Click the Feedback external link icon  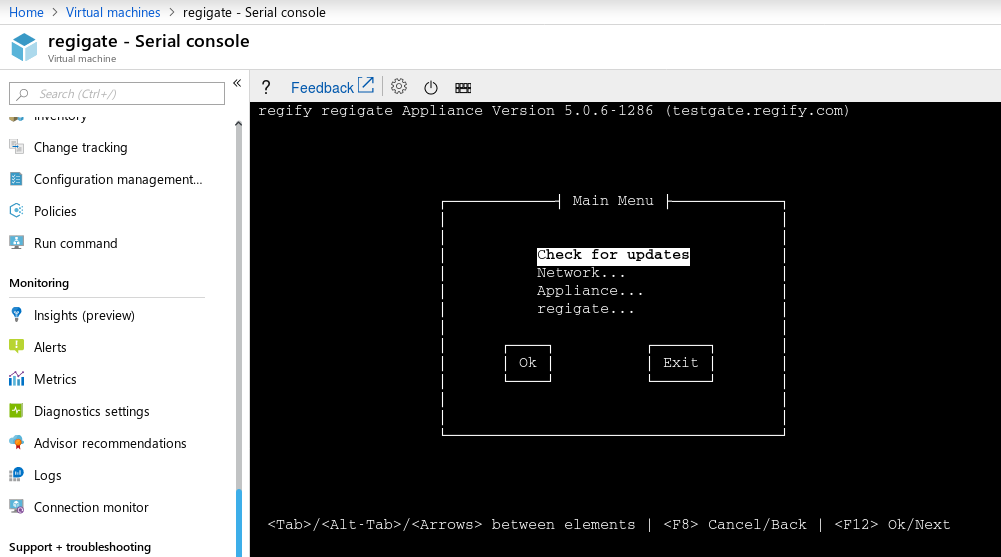tap(366, 85)
